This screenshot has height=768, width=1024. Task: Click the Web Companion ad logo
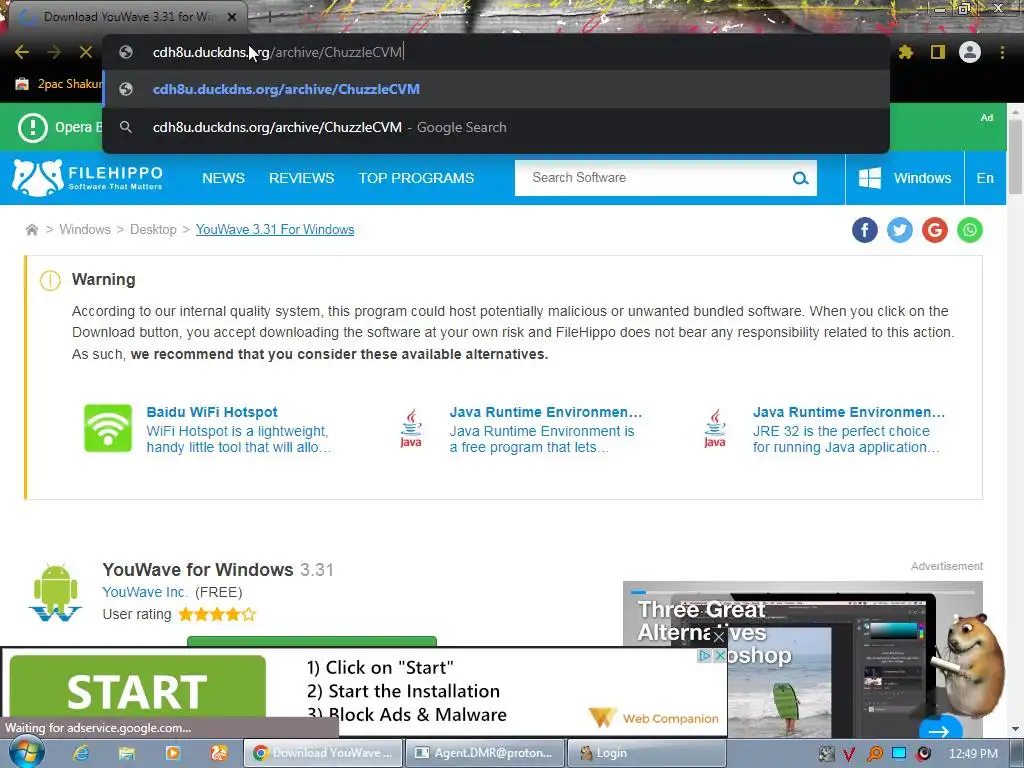click(653, 718)
